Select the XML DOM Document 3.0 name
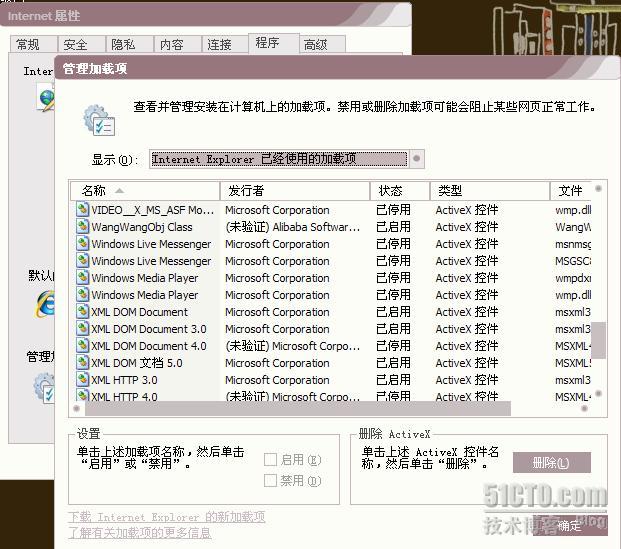The width and height of the screenshot is (621, 549). point(149,329)
